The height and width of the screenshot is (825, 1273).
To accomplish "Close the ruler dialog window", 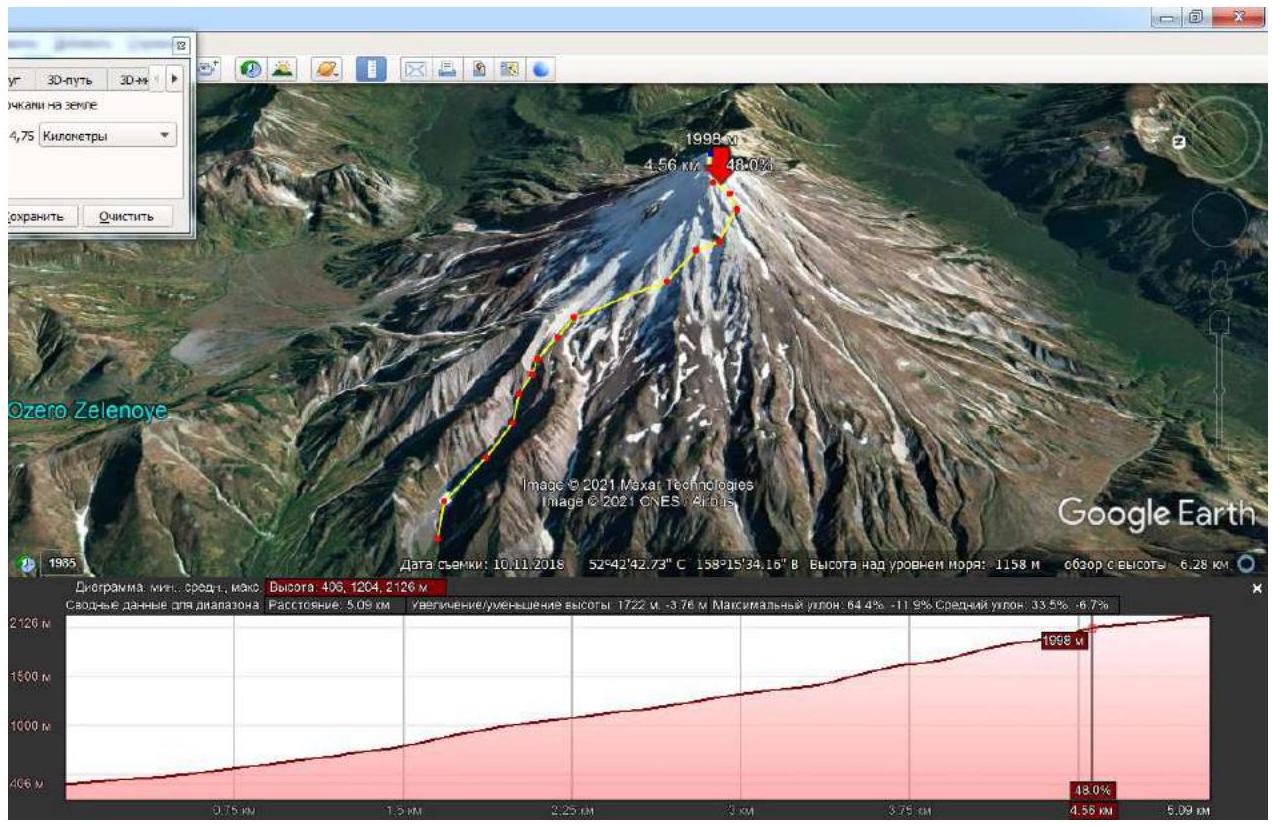I will [x=180, y=45].
